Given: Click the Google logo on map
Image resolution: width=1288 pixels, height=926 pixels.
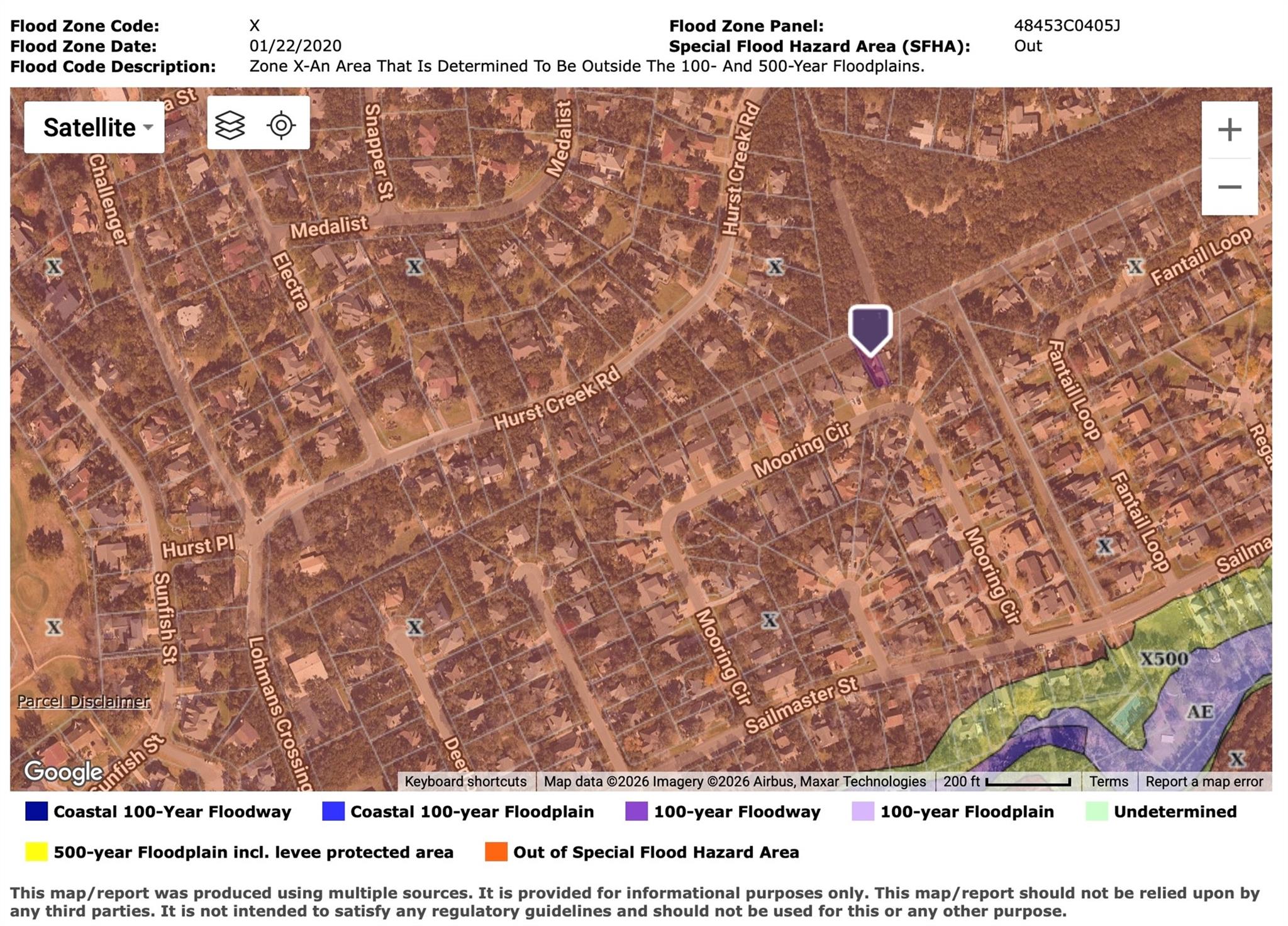Looking at the screenshot, I should (63, 771).
